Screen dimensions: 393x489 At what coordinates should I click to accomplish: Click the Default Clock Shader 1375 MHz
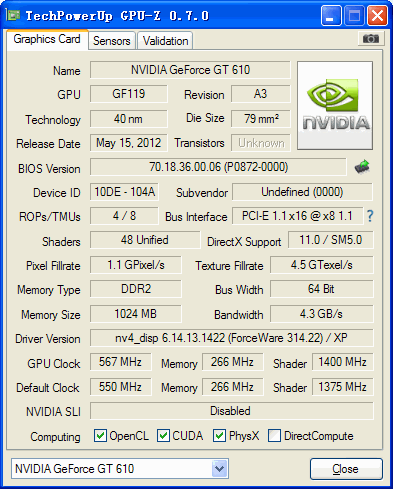pyautogui.click(x=343, y=387)
